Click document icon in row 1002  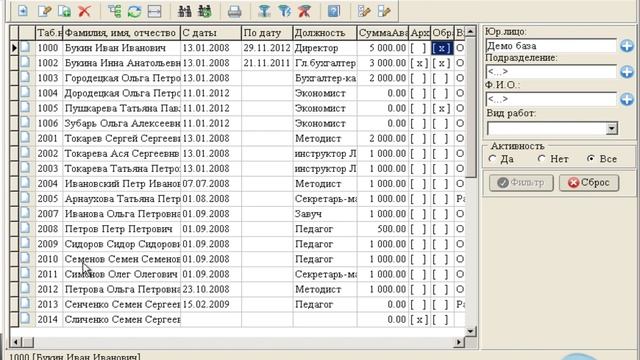click(25, 62)
